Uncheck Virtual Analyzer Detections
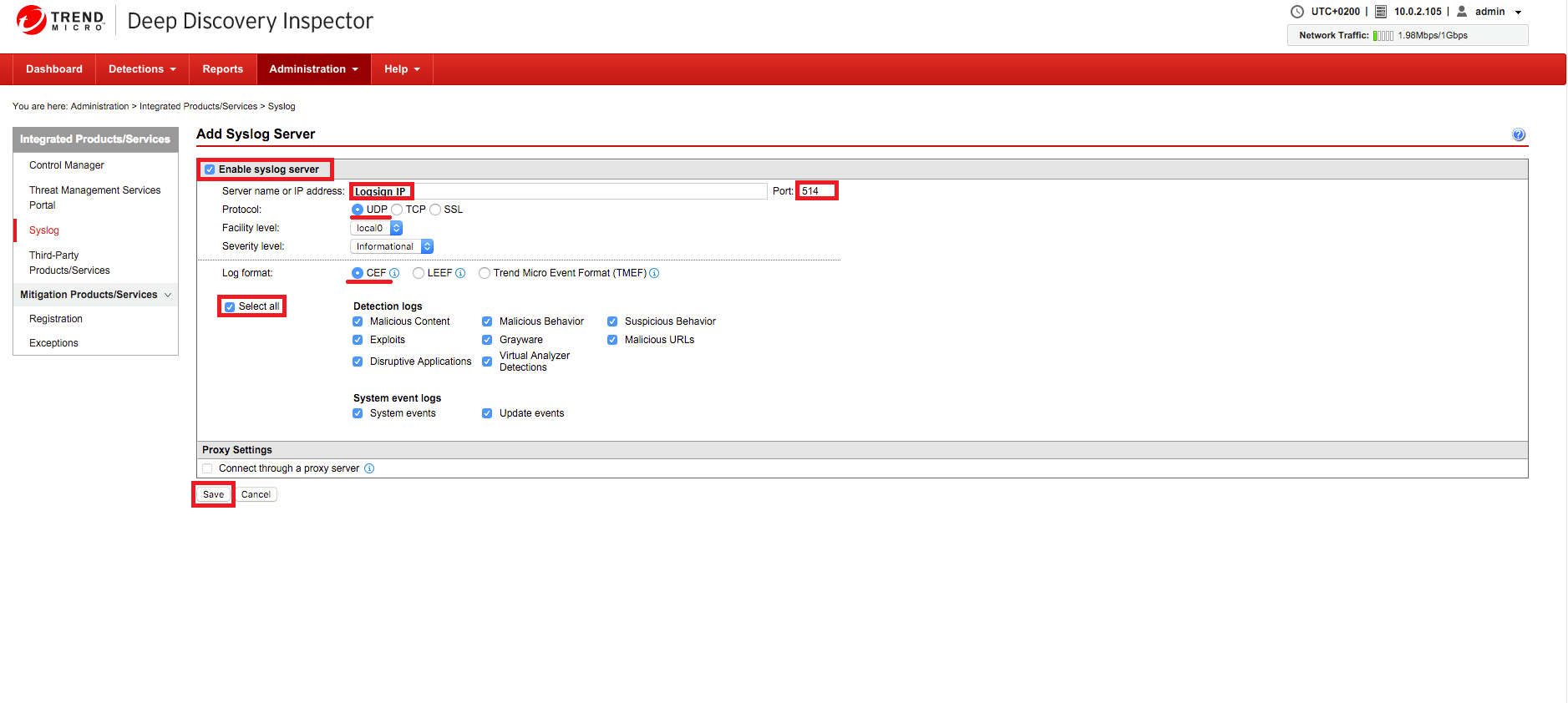 [x=487, y=362]
